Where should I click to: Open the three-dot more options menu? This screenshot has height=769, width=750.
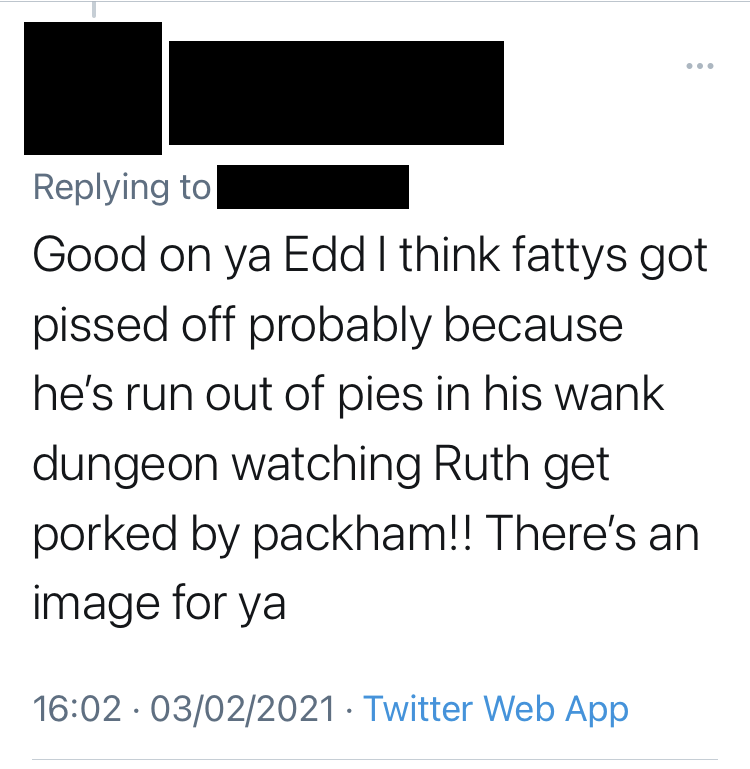click(x=699, y=66)
